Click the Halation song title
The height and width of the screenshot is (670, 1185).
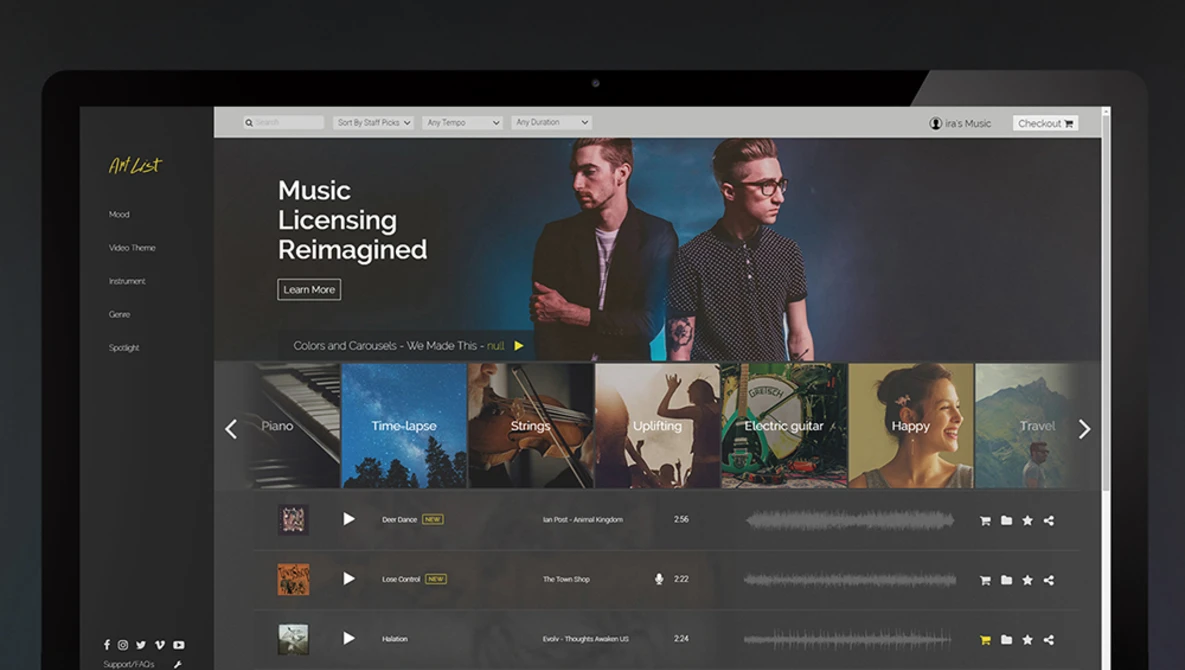(394, 639)
